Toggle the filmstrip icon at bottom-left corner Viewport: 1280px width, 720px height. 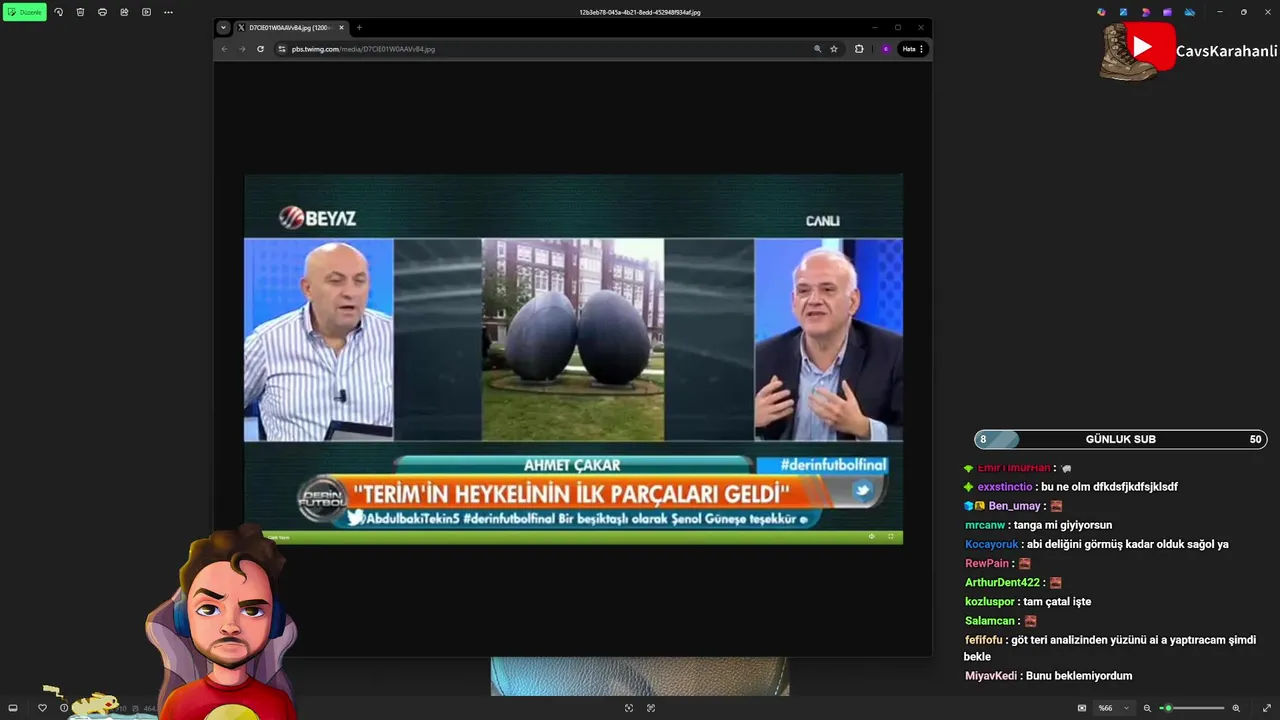coord(13,708)
